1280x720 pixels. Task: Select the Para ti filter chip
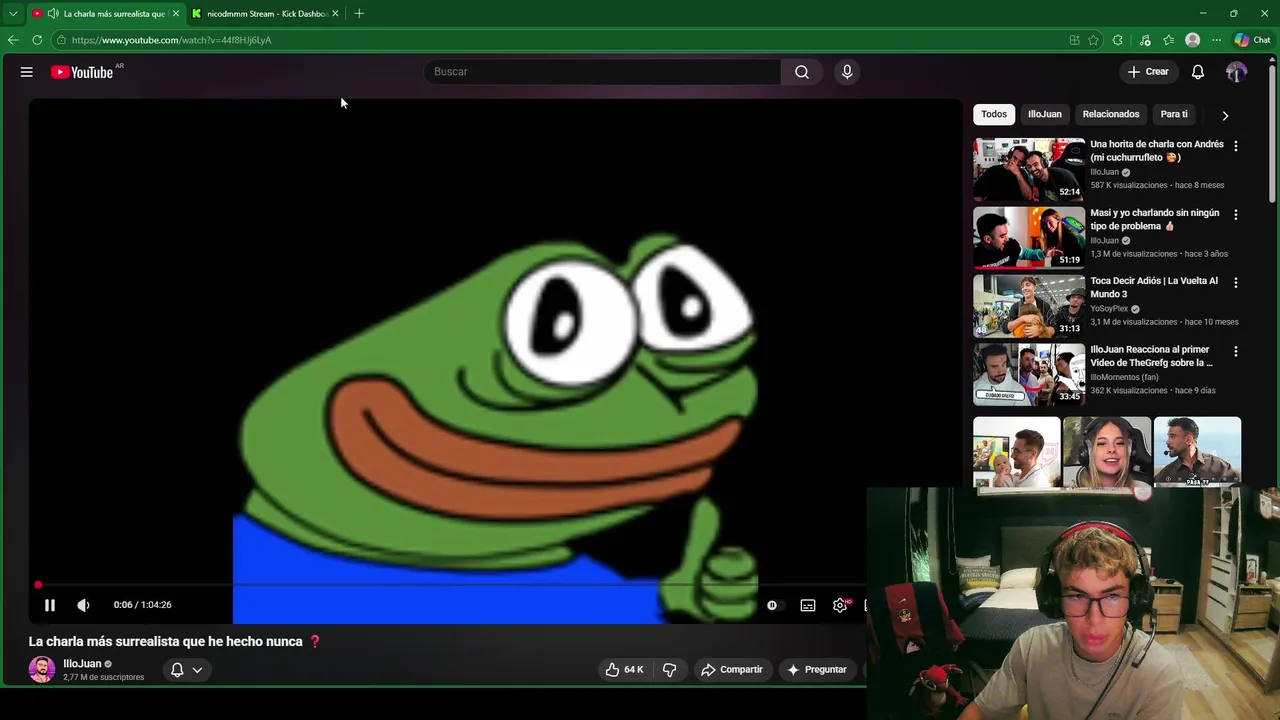pos(1174,114)
